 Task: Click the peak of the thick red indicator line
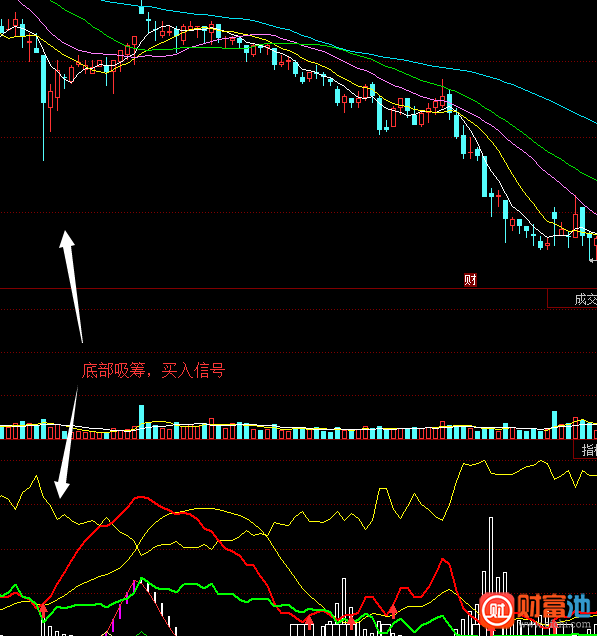(140, 496)
